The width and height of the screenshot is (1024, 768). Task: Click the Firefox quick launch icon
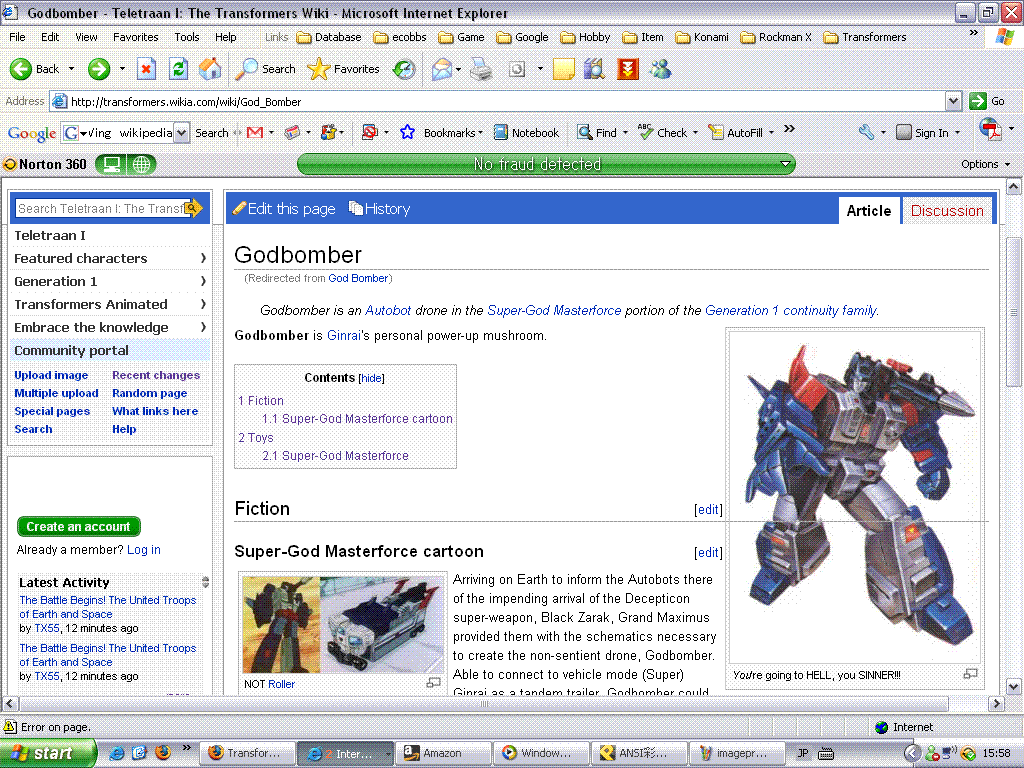point(163,752)
